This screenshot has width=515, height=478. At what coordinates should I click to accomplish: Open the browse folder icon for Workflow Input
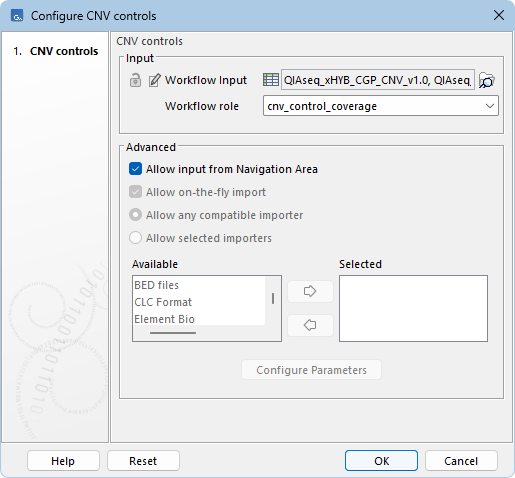[487, 80]
